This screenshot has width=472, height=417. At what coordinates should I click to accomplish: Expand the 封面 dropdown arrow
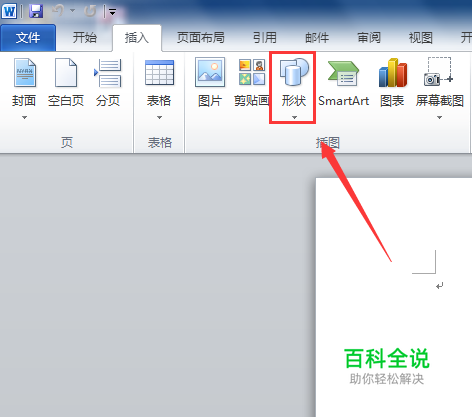point(24,117)
